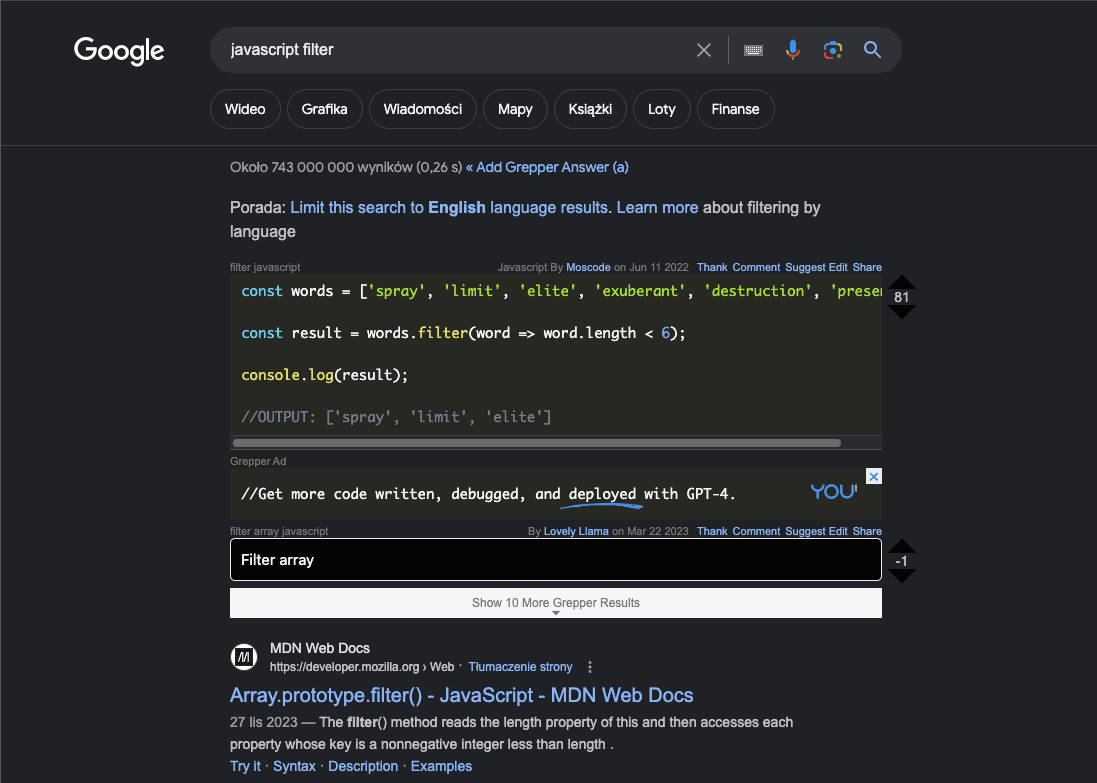This screenshot has width=1097, height=783.
Task: Click Suggest Edit on the Moscode answer
Action: tap(816, 267)
